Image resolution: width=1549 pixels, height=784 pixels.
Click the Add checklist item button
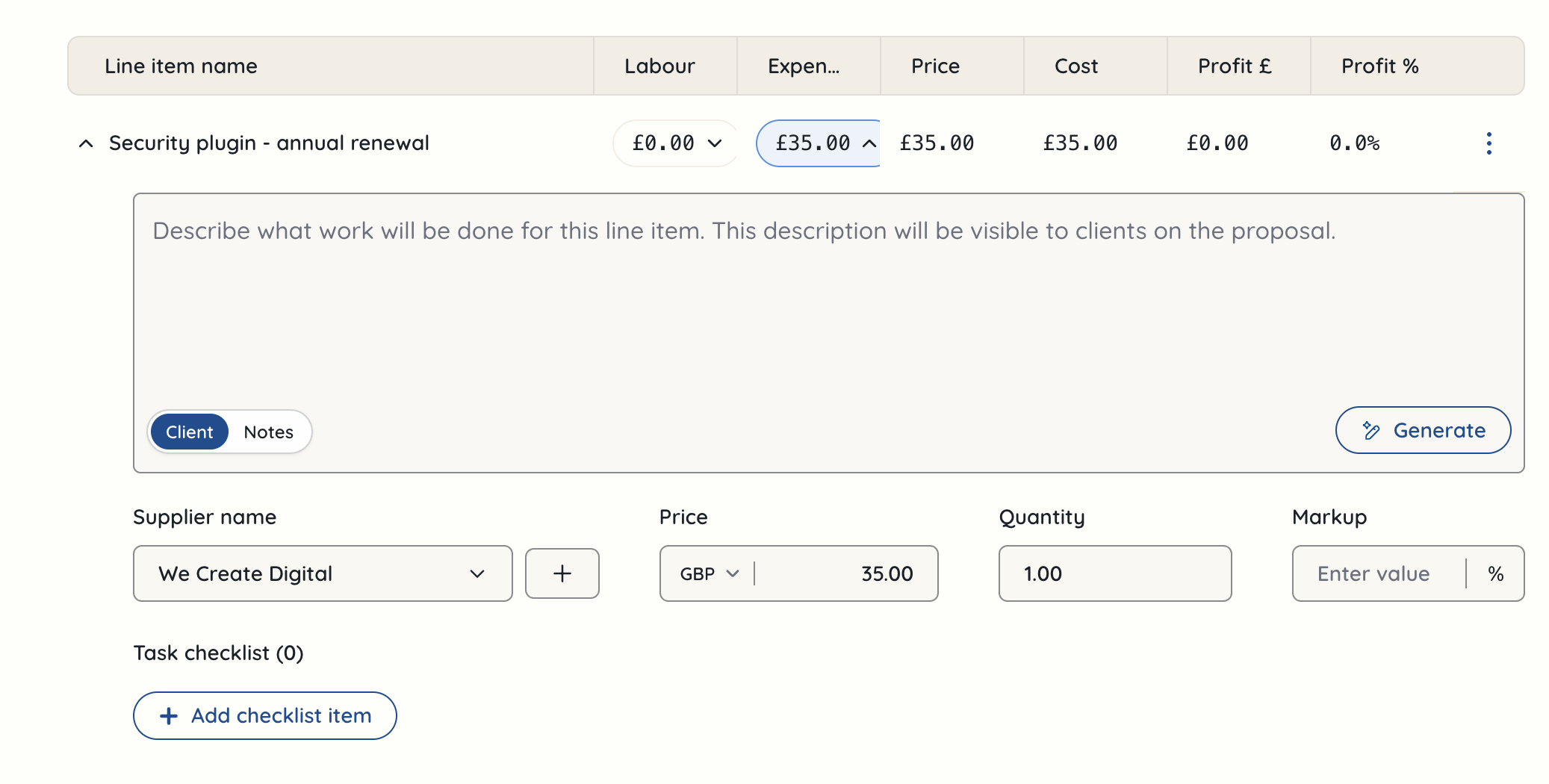pos(264,715)
